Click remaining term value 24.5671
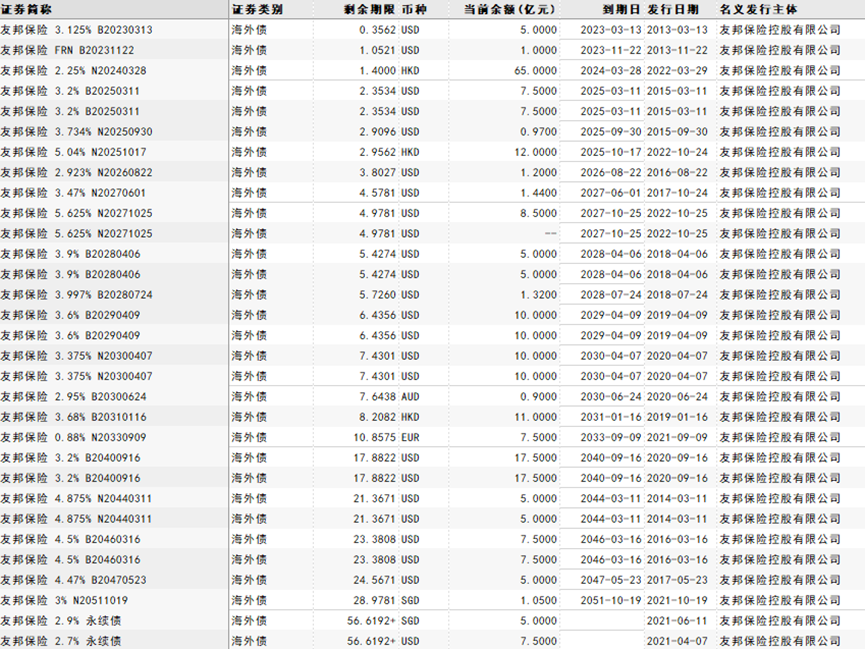The height and width of the screenshot is (649, 865). (375, 580)
